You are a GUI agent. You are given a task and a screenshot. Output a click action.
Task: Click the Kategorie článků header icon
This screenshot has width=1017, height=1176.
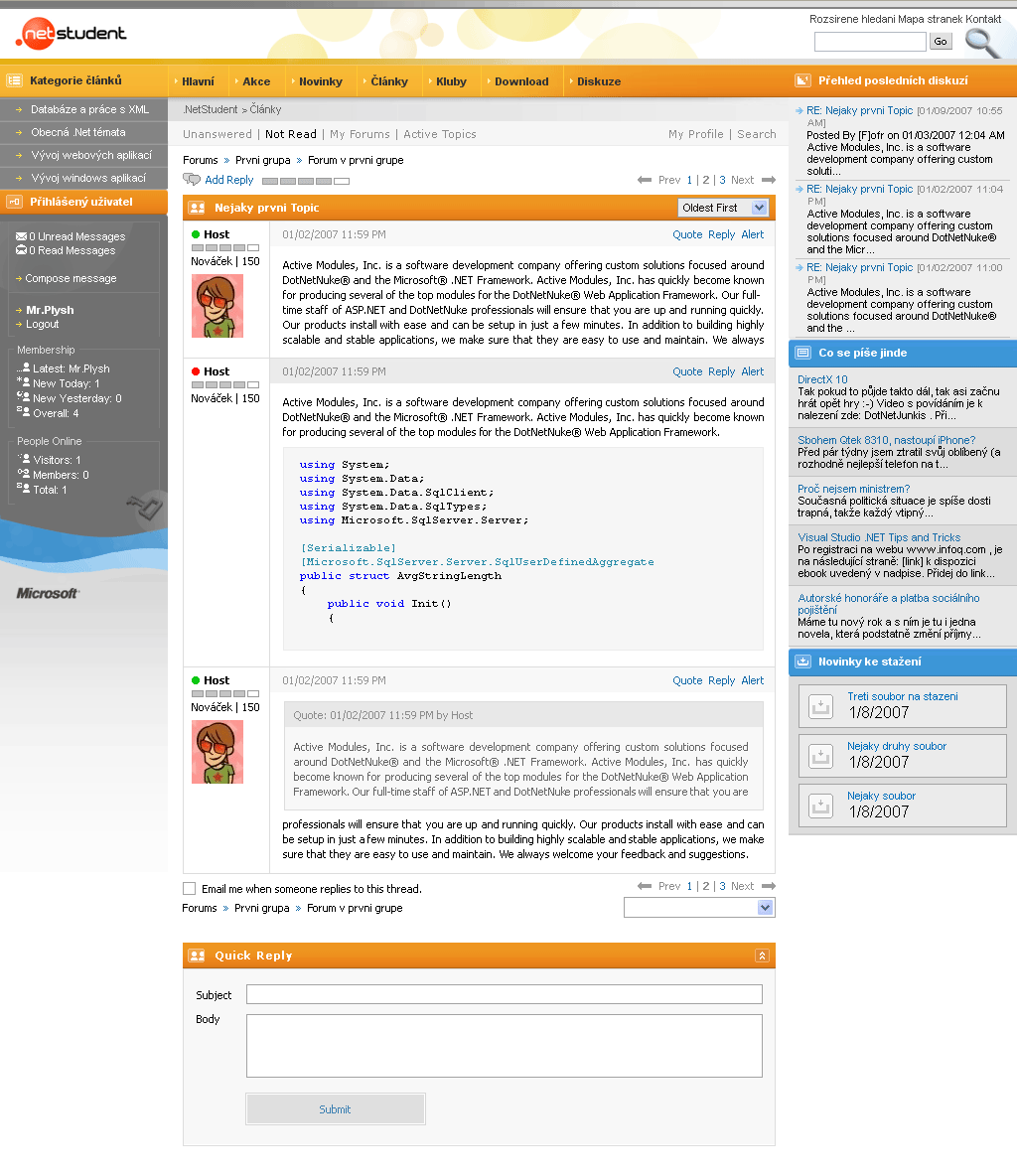tap(14, 80)
